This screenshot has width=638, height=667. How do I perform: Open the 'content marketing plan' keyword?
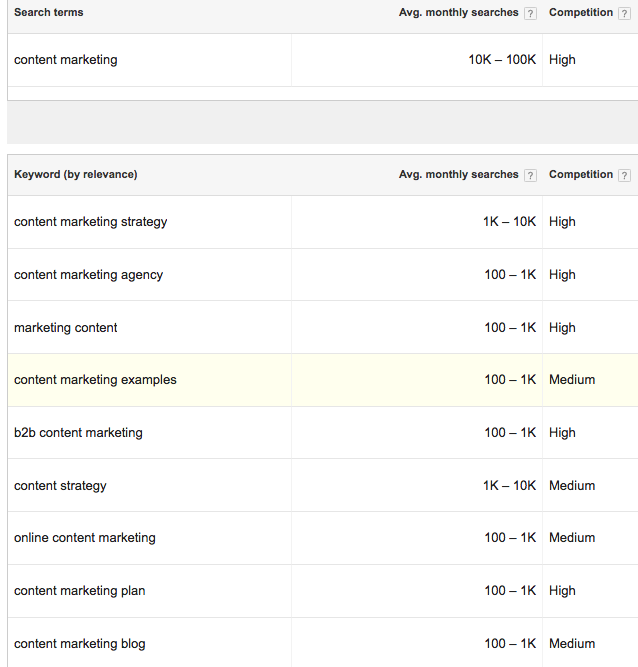pyautogui.click(x=80, y=591)
